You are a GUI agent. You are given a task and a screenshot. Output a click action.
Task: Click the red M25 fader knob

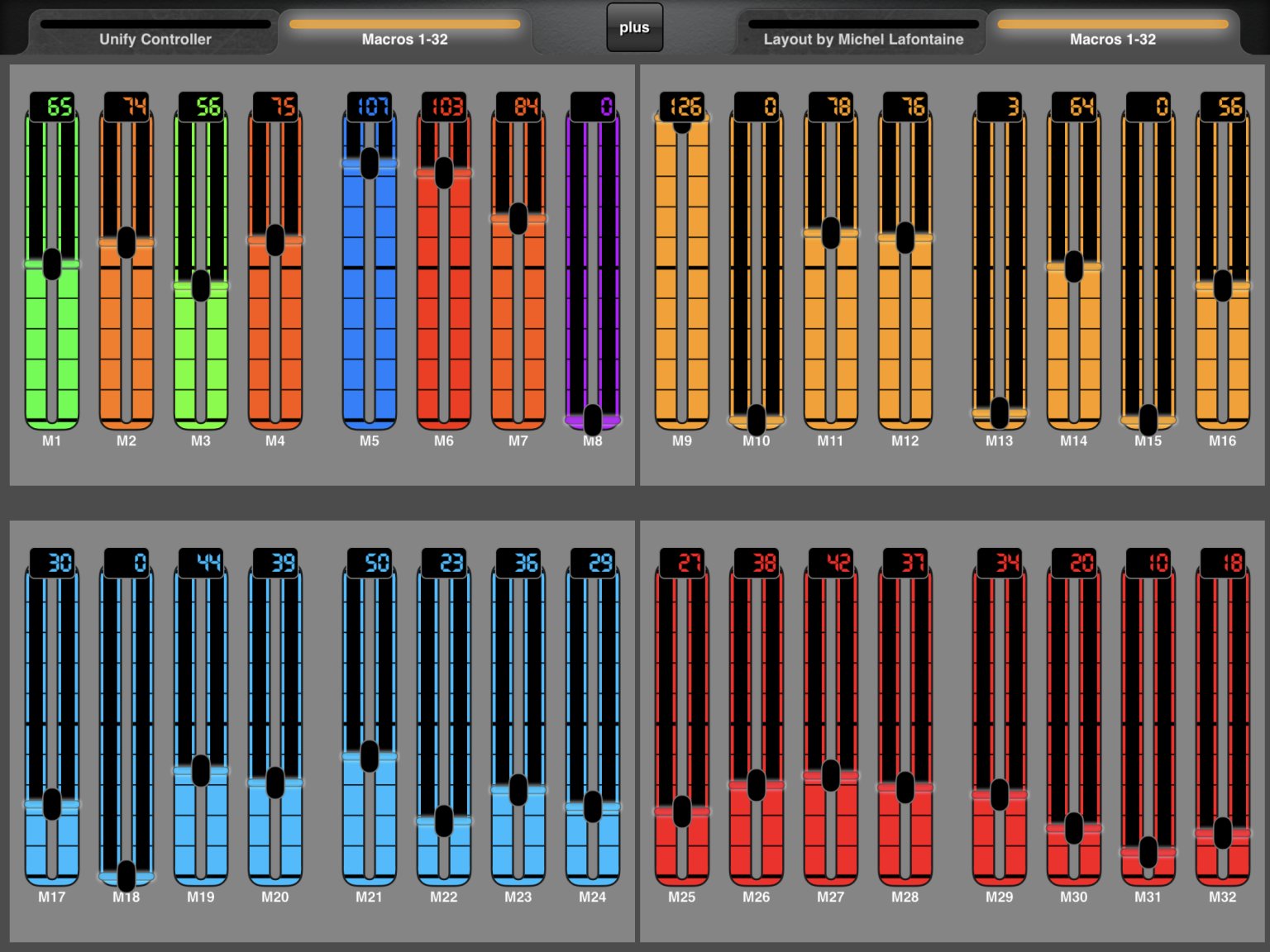(682, 812)
